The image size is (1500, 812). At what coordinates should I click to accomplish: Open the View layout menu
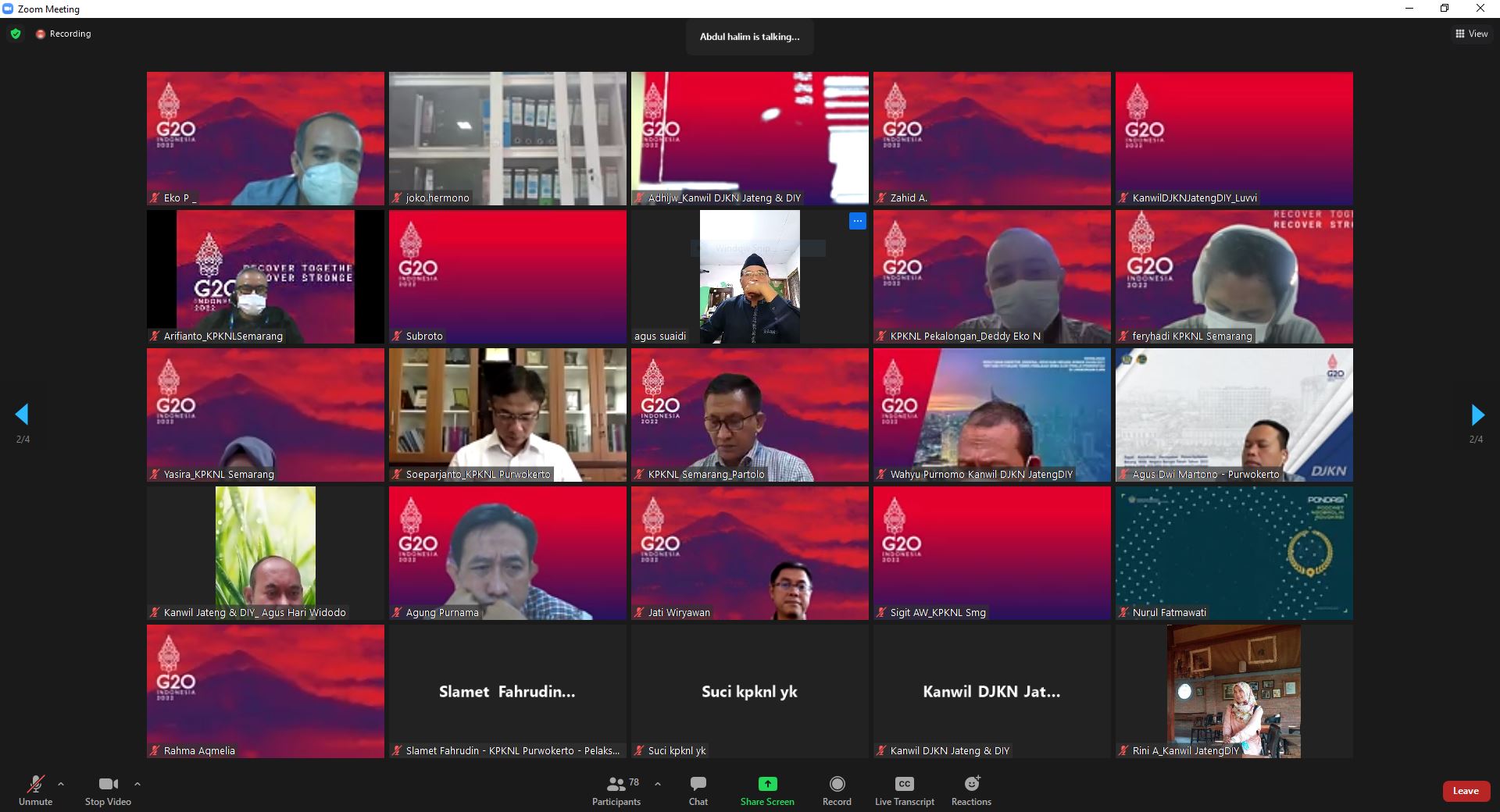coord(1471,34)
